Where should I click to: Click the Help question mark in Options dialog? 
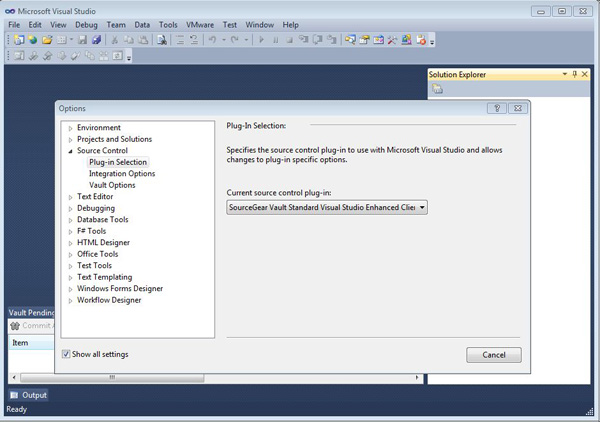(497, 108)
